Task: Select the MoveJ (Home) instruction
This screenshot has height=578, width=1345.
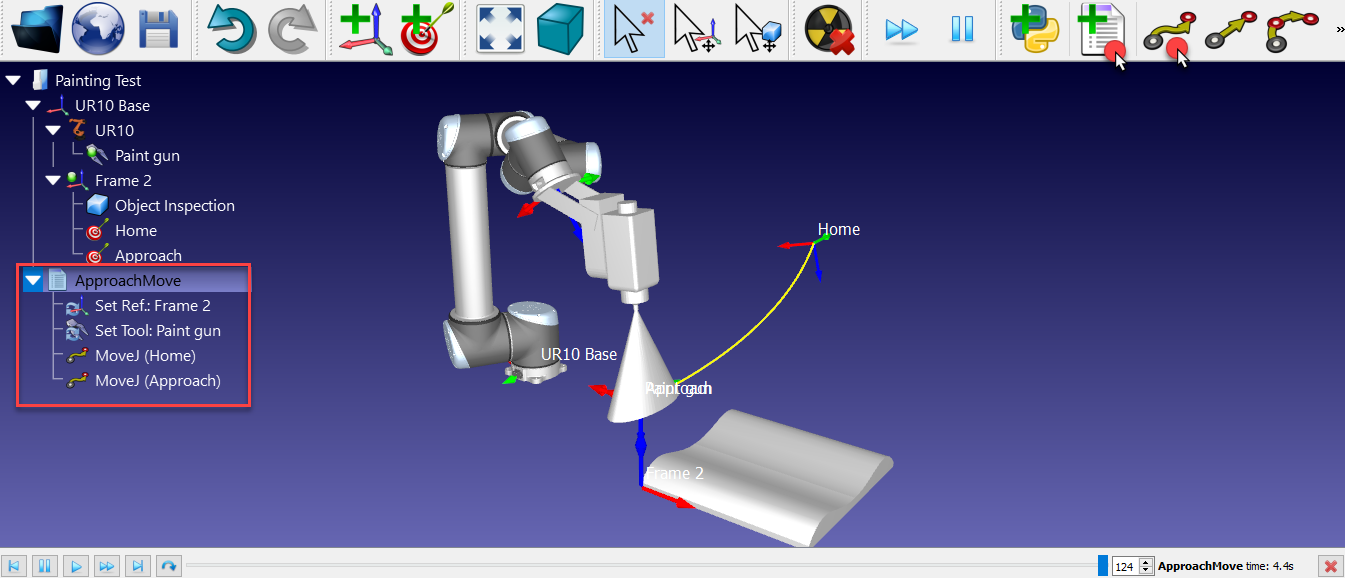Action: (144, 356)
